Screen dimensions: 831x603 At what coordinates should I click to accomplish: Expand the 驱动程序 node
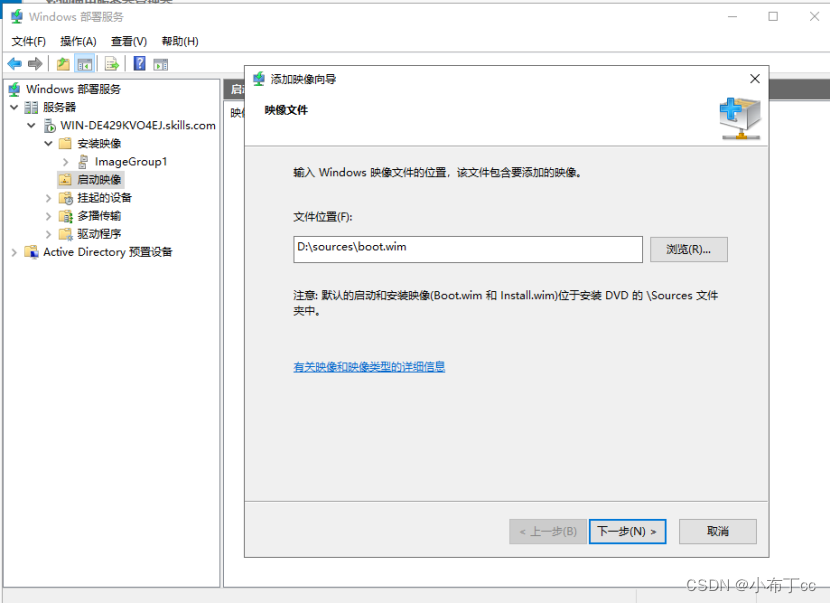48,234
